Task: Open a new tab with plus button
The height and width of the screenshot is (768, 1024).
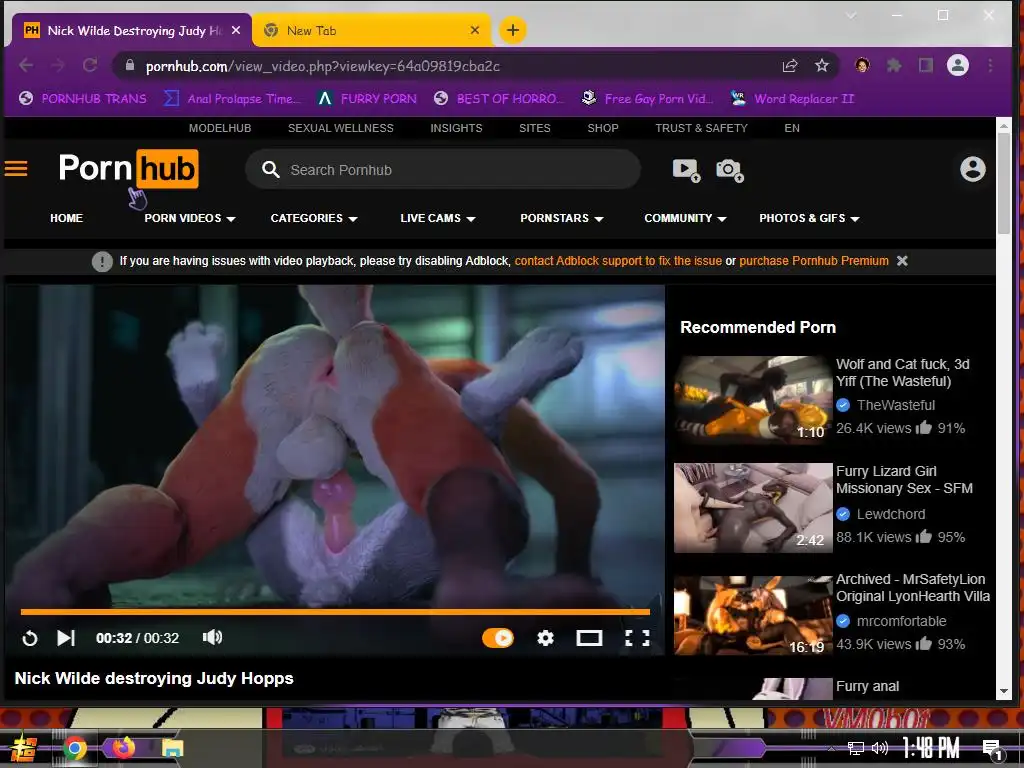Action: tap(513, 30)
